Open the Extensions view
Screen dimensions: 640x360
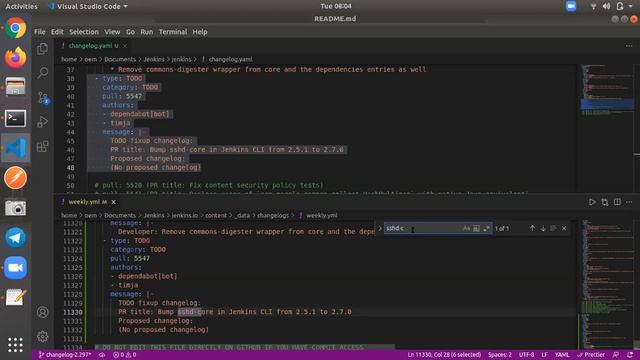point(42,146)
